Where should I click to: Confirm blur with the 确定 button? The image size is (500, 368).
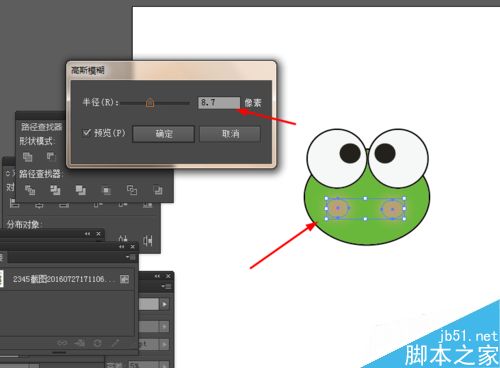pos(163,134)
